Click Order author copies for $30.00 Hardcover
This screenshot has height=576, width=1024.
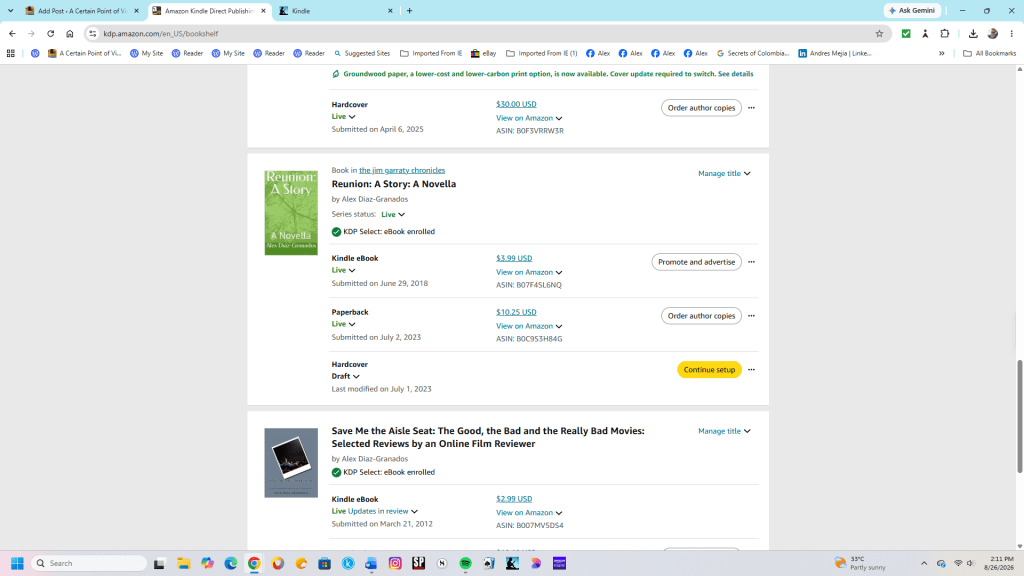click(701, 108)
